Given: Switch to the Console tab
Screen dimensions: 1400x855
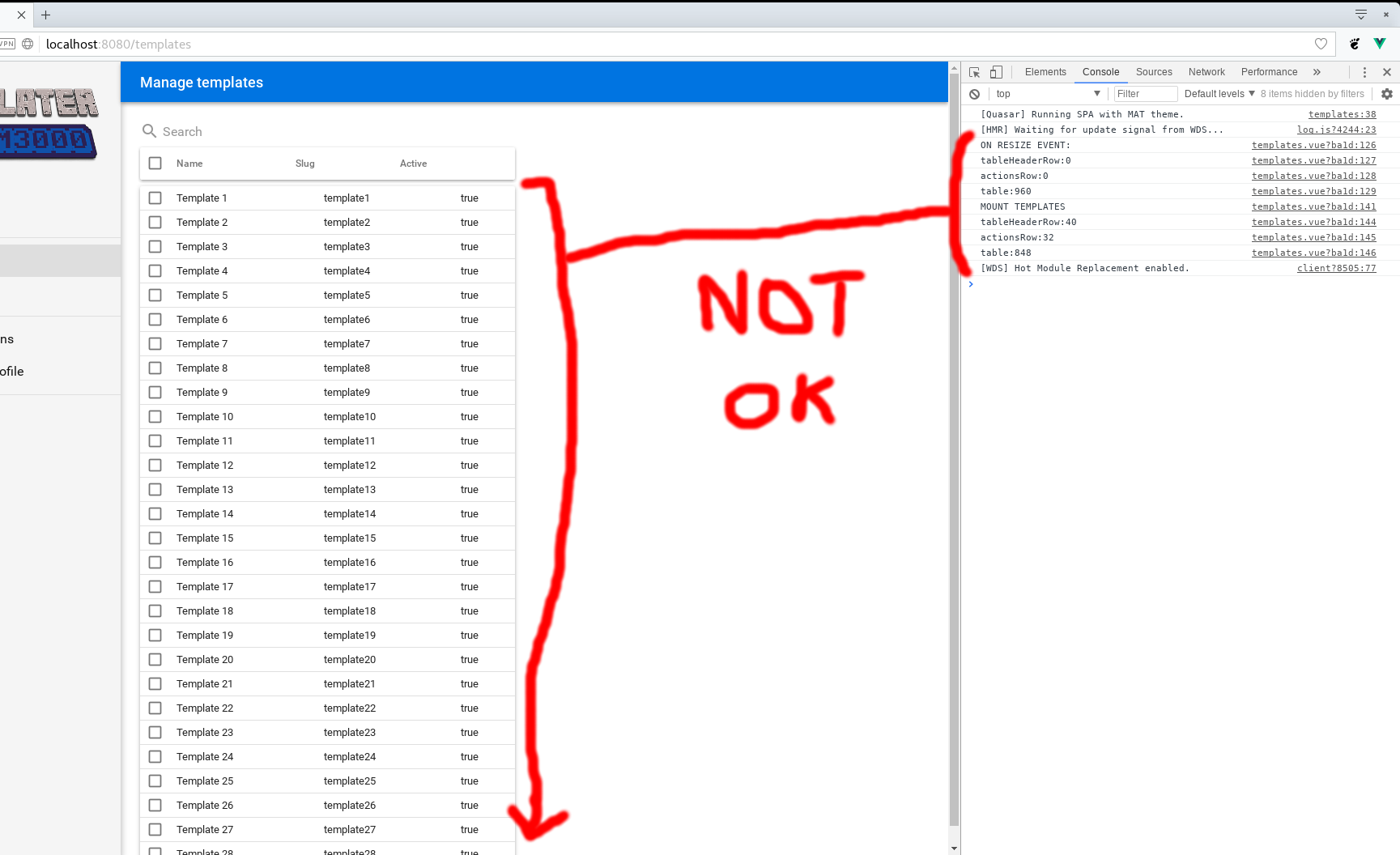Looking at the screenshot, I should (x=1100, y=72).
